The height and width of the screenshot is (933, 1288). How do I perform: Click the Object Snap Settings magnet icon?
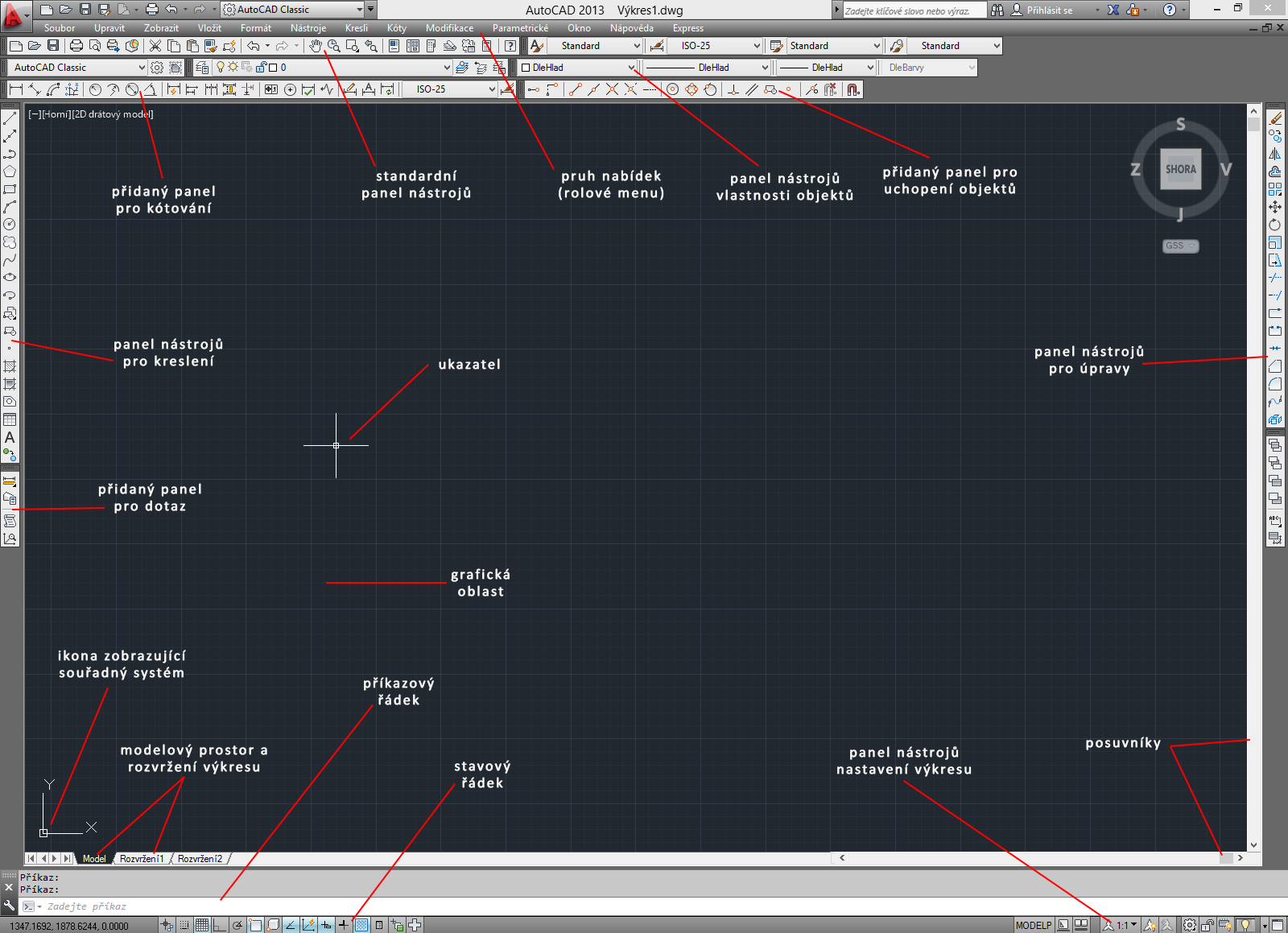[853, 89]
